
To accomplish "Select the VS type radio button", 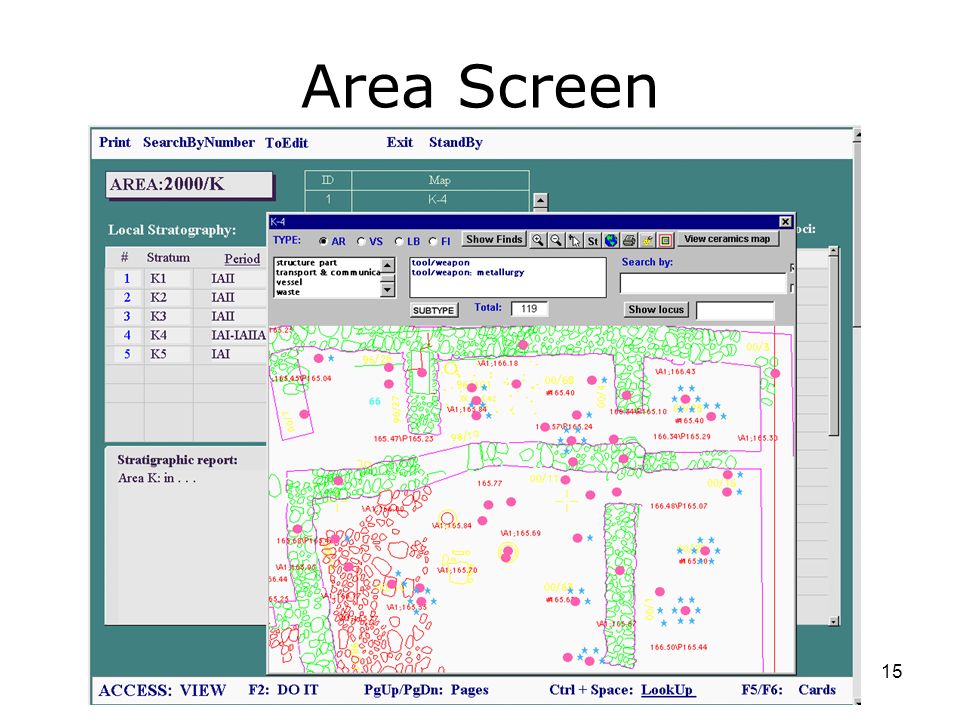I will coord(361,241).
